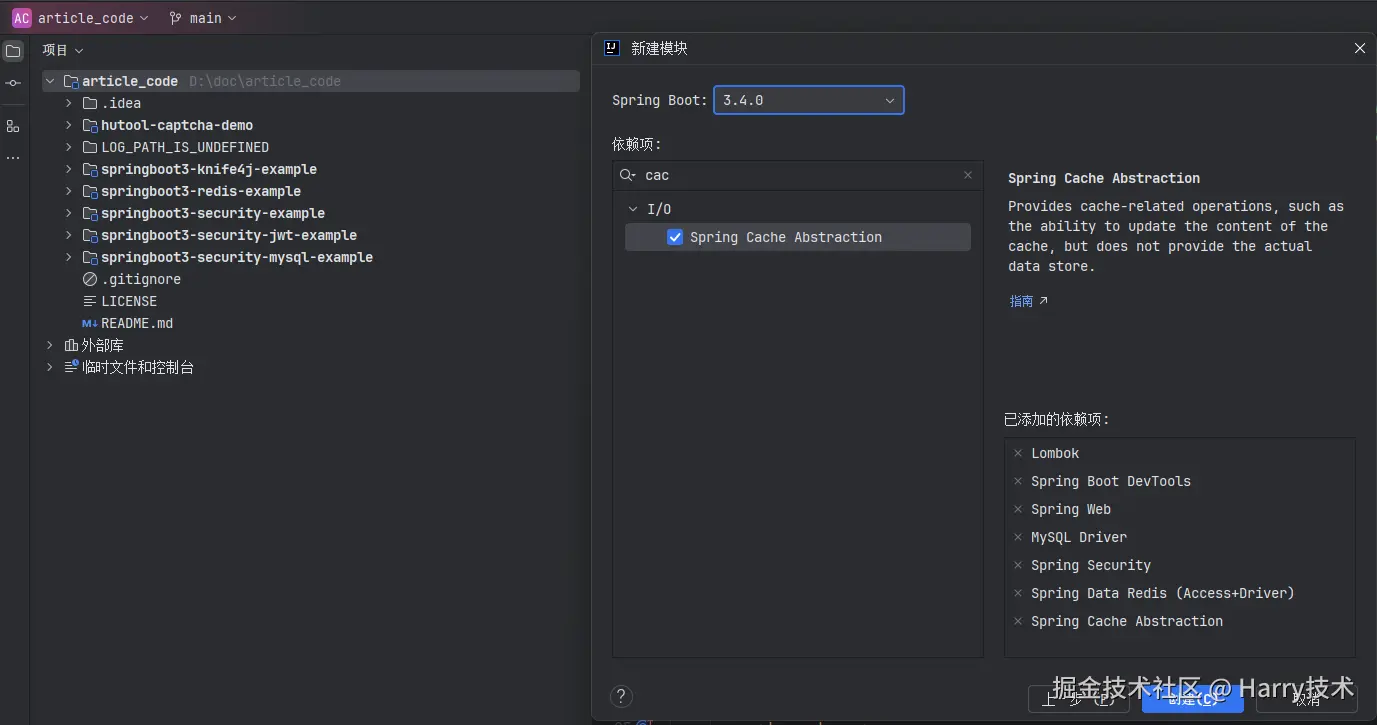Image resolution: width=1377 pixels, height=725 pixels.
Task: Open the Structure tool window icon
Action: pos(13,126)
